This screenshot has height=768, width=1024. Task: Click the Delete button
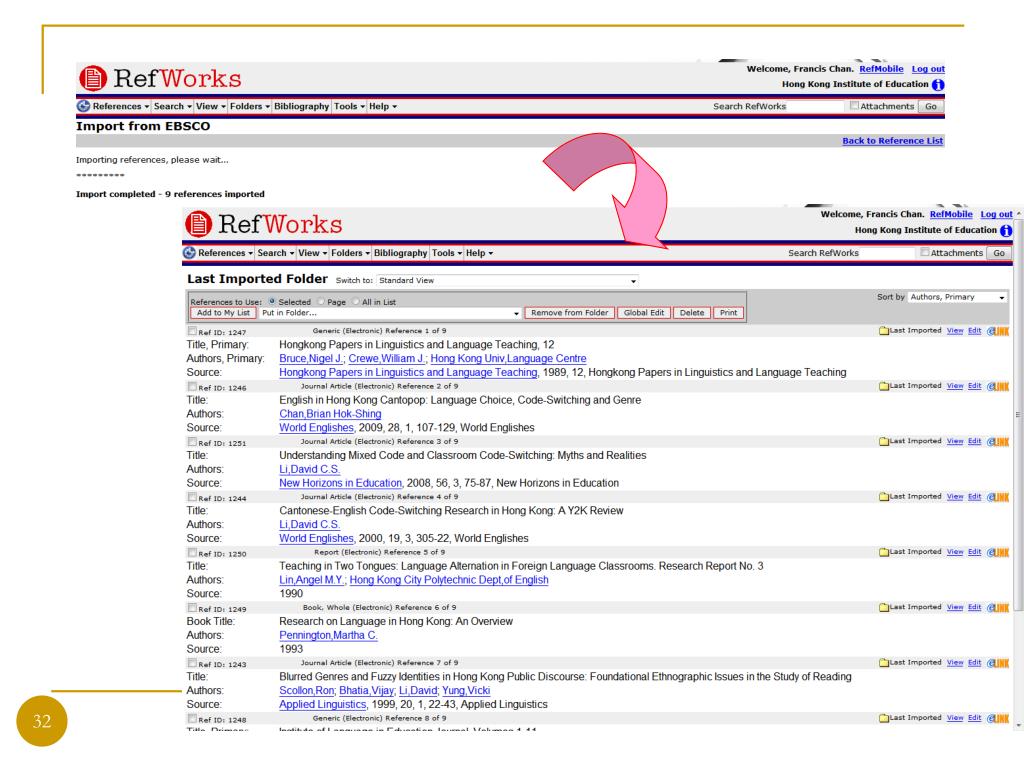[x=692, y=313]
